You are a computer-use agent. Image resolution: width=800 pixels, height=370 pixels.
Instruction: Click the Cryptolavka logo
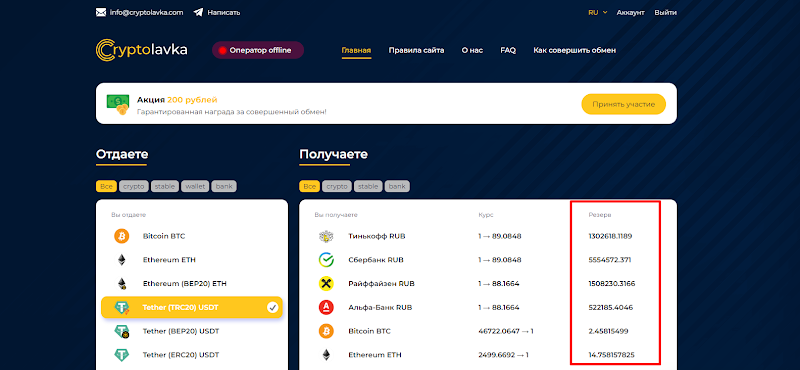pyautogui.click(x=141, y=51)
